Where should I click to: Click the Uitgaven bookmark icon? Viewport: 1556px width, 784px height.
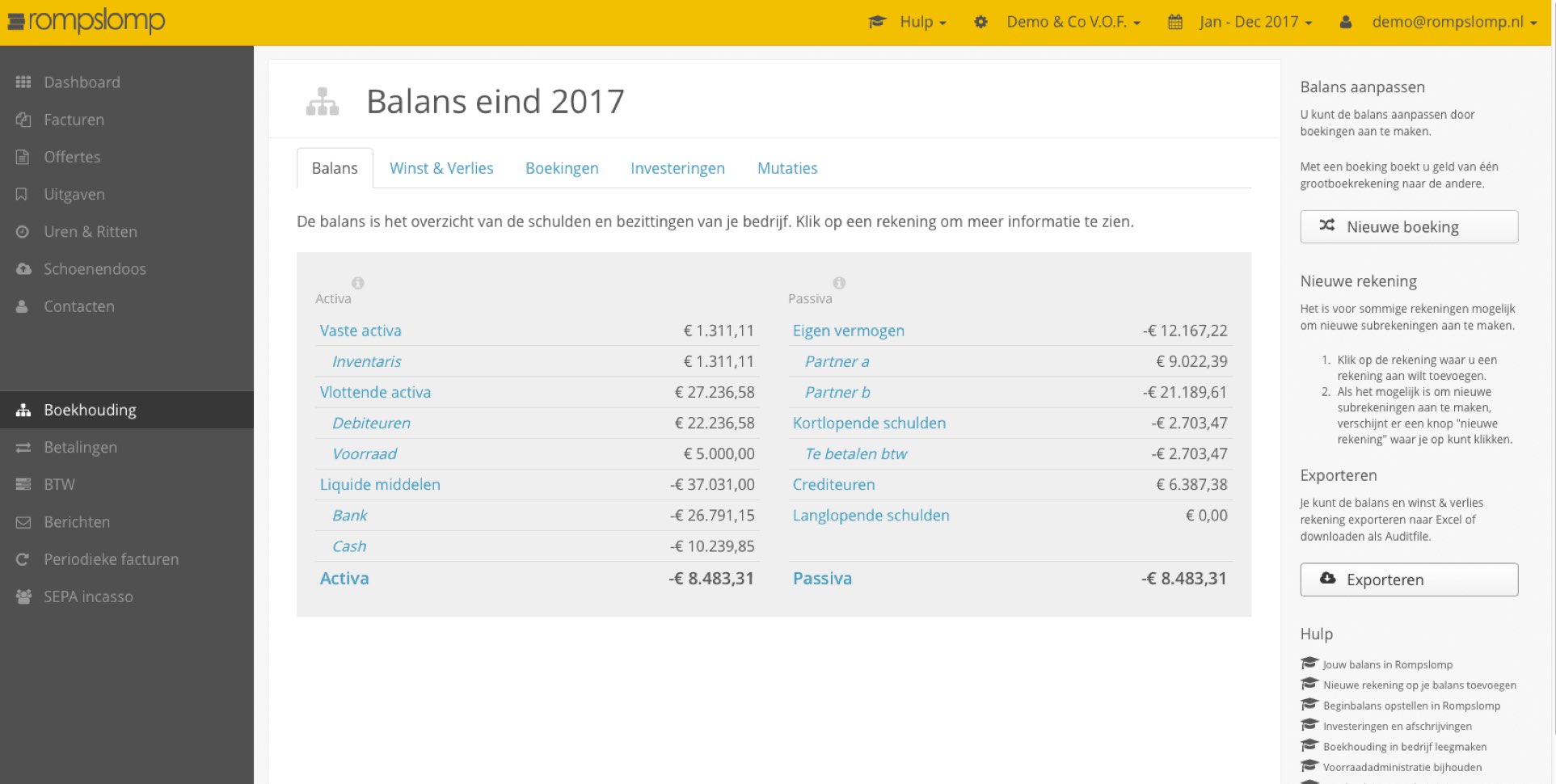tap(22, 194)
